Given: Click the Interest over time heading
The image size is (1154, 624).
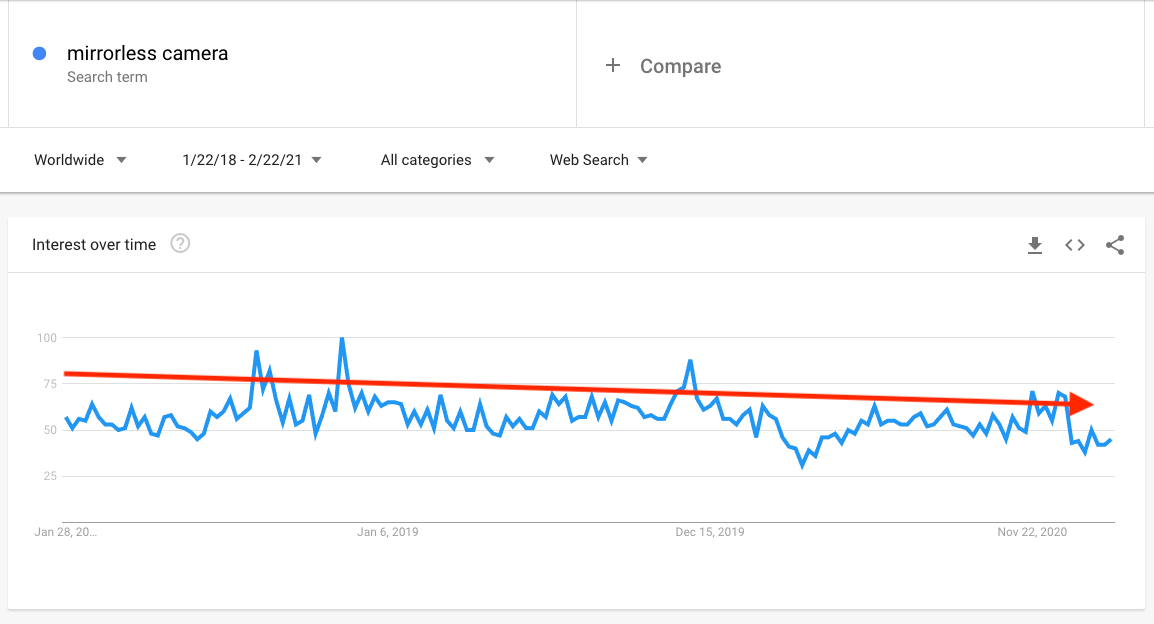Looking at the screenshot, I should (x=94, y=244).
